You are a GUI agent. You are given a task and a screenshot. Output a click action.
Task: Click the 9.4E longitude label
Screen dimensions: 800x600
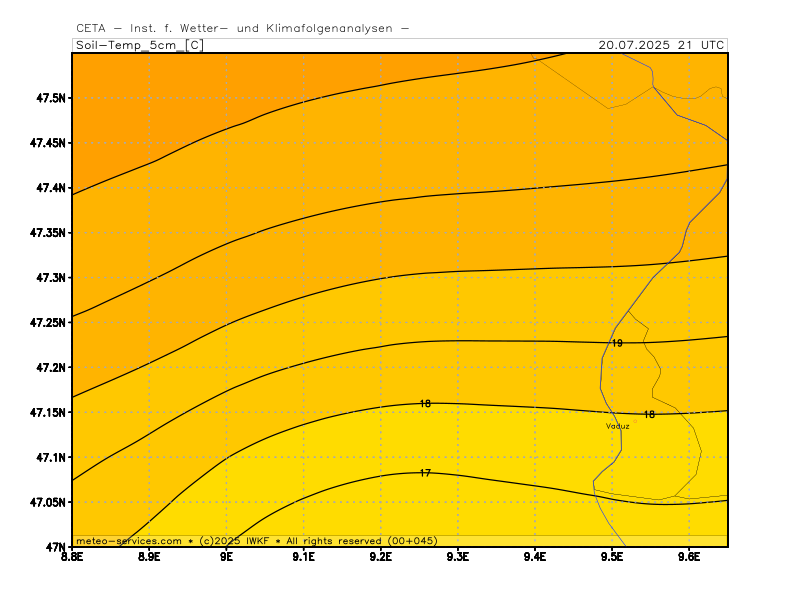pyautogui.click(x=535, y=557)
